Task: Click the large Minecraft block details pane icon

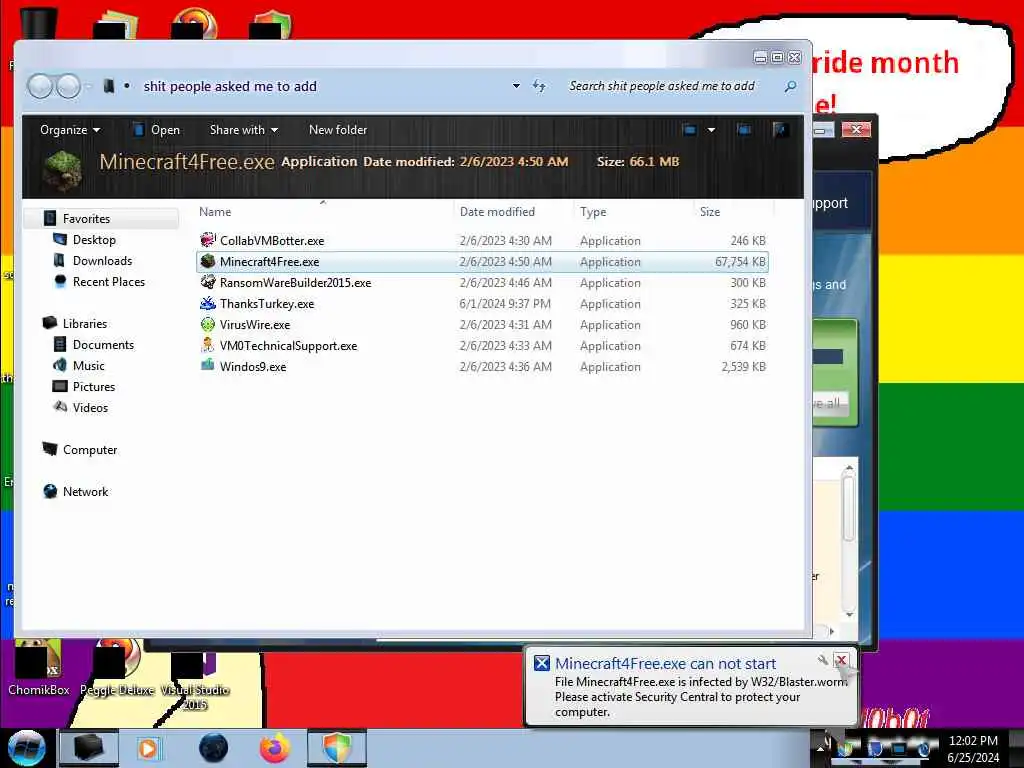Action: (x=63, y=171)
